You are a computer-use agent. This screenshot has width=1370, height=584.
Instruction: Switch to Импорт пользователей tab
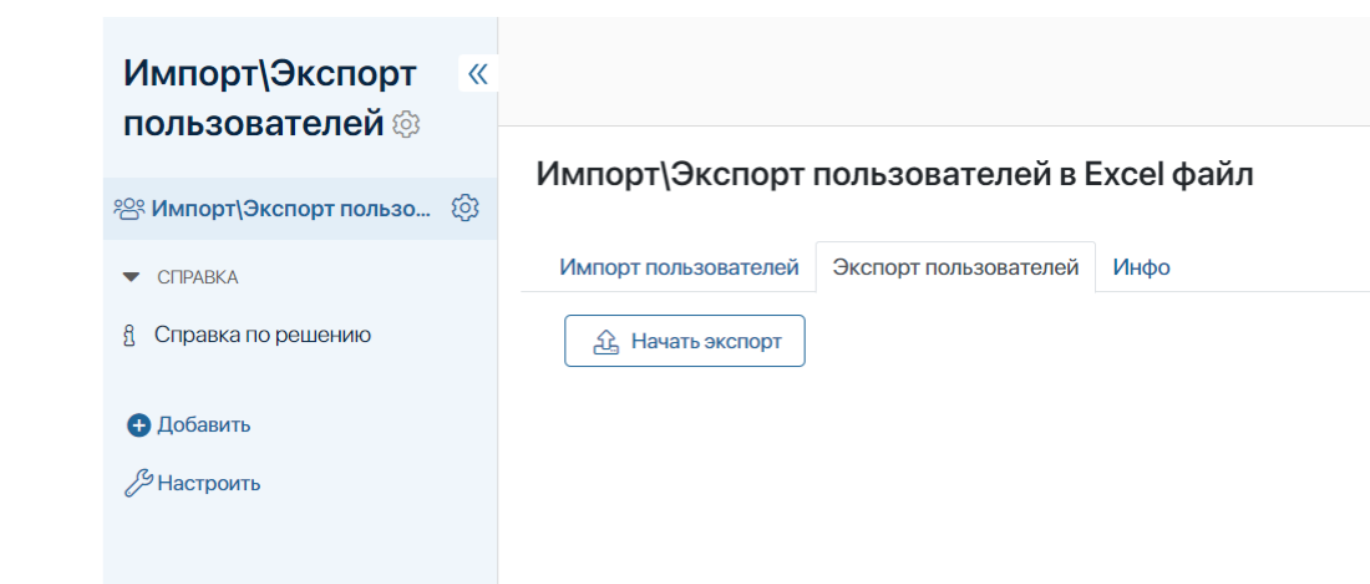point(679,268)
